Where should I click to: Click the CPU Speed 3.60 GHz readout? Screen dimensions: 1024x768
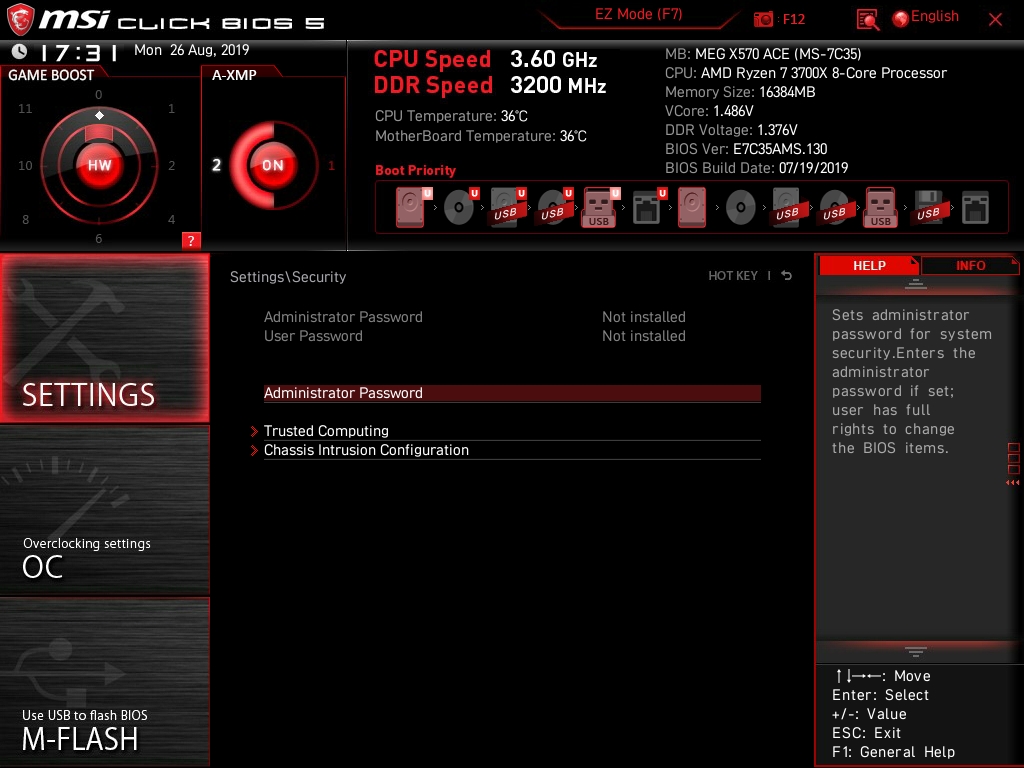coord(485,59)
